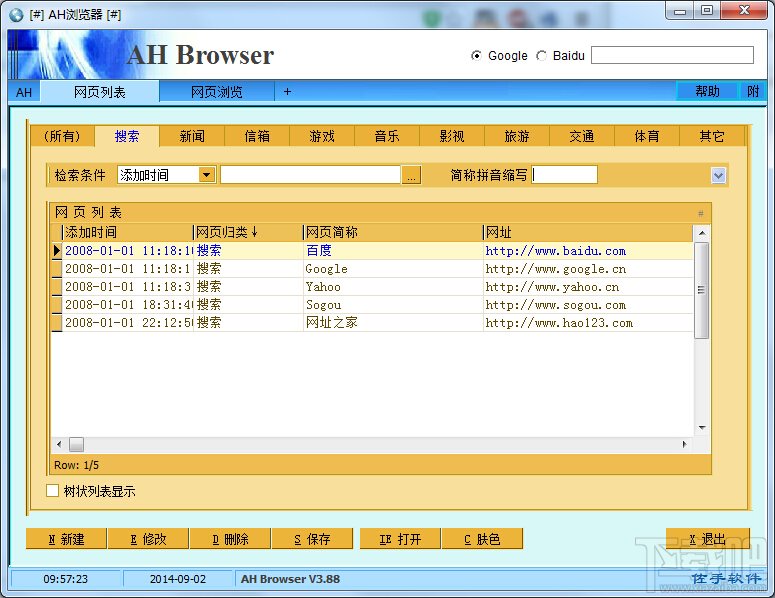Screen dimensions: 775x598
Task: Click the horizontal scrollbar right arrow
Action: click(685, 444)
